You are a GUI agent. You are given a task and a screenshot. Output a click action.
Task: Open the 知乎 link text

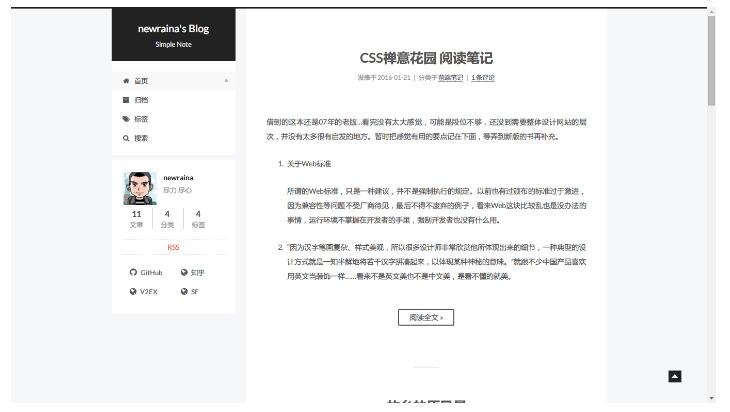197,273
